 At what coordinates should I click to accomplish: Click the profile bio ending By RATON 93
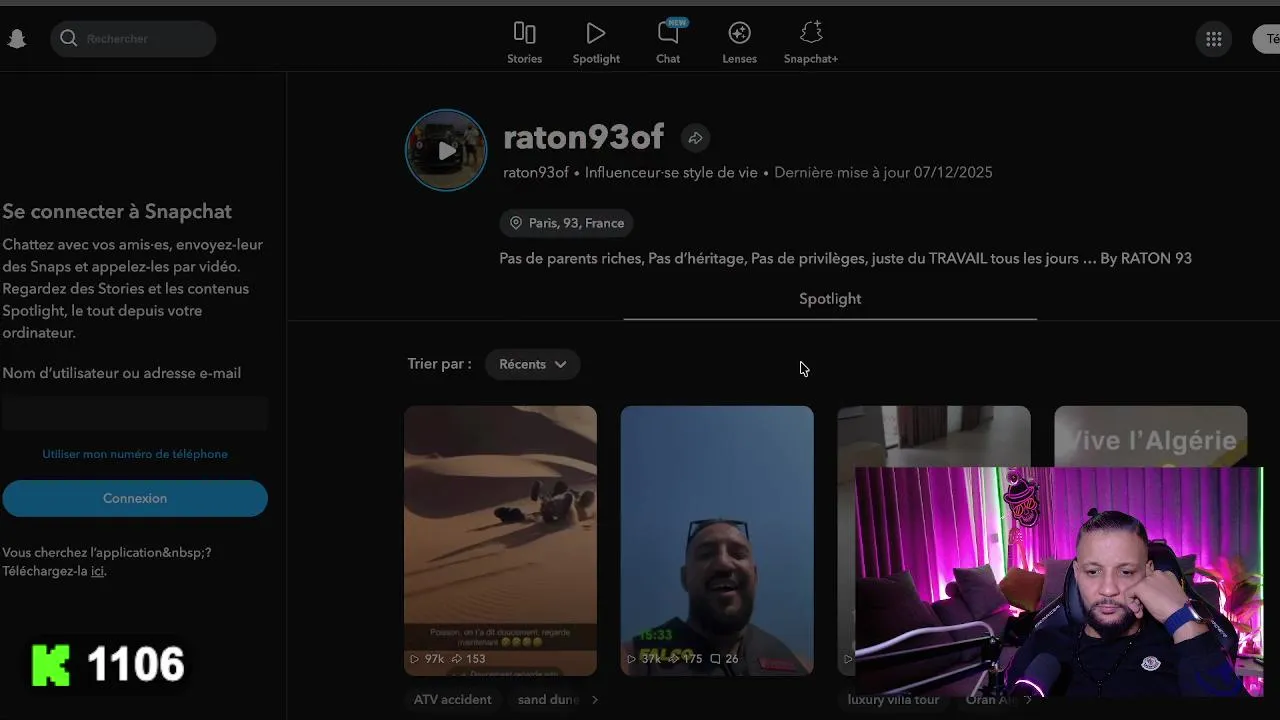(x=845, y=258)
